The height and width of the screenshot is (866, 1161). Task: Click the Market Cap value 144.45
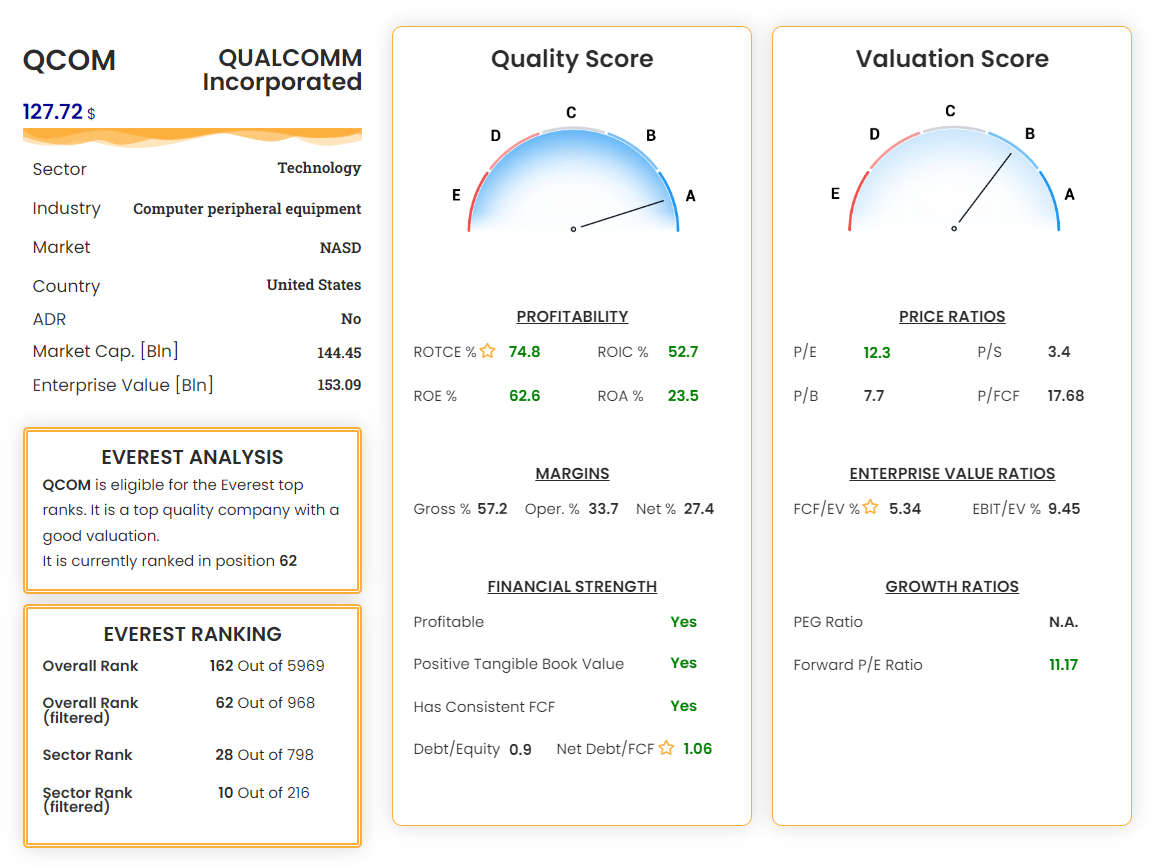(339, 353)
